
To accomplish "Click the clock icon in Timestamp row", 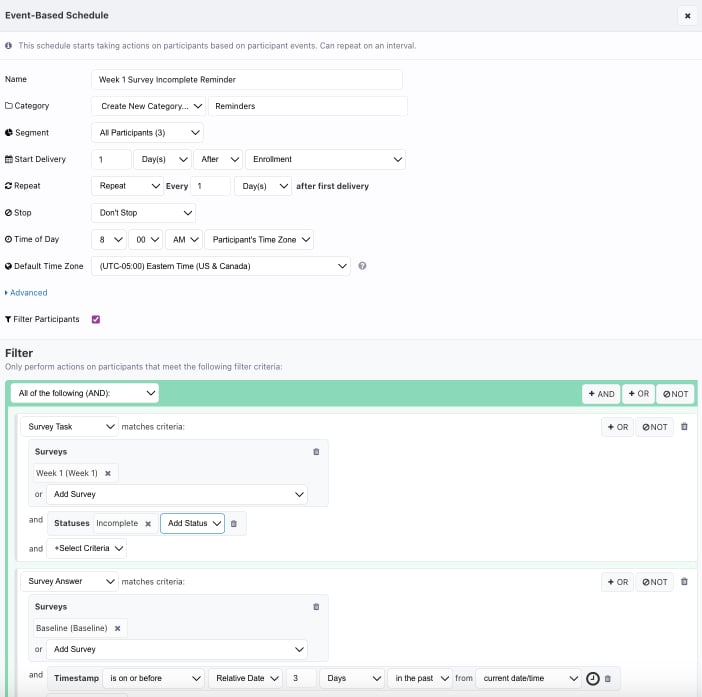I will 592,678.
